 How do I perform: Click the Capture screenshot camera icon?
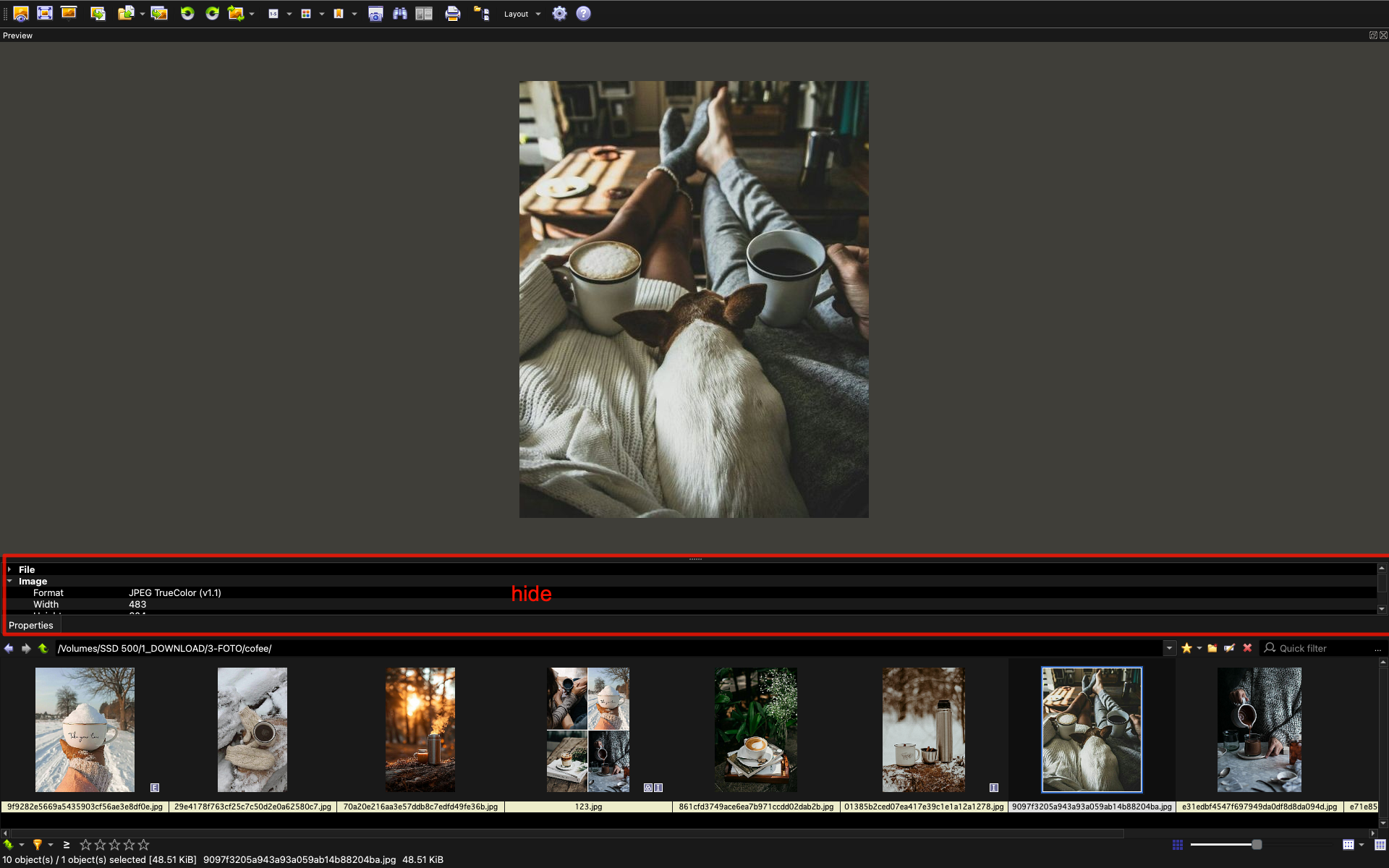point(375,14)
